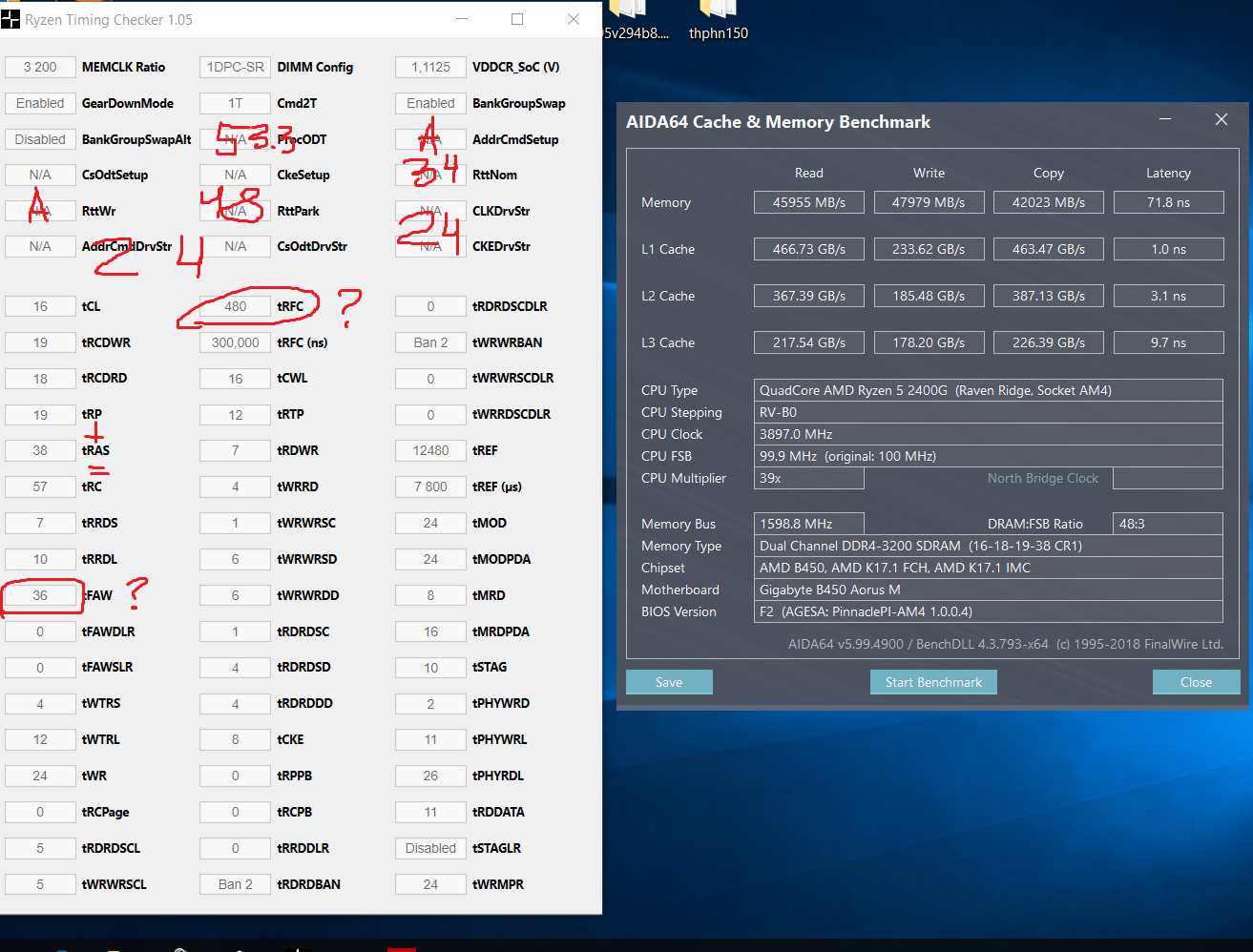Select the tCL value field

[40, 306]
